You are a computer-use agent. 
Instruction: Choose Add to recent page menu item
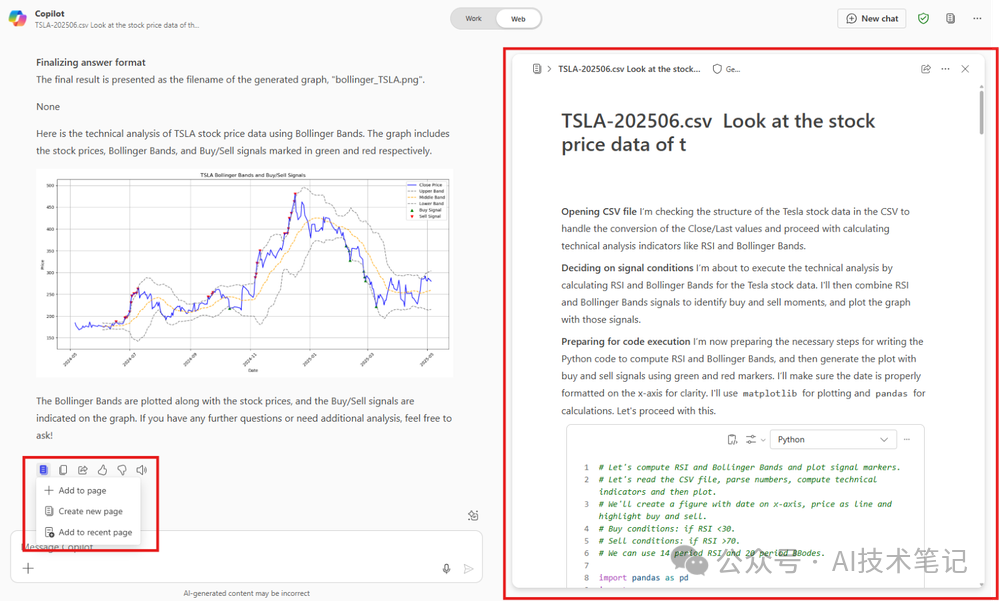tap(89, 532)
